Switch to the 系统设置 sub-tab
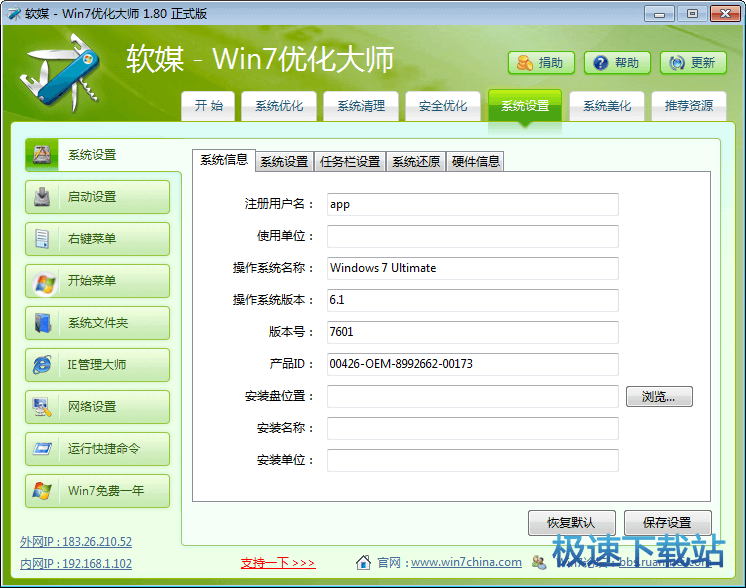This screenshot has height=588, width=746. coord(285,162)
